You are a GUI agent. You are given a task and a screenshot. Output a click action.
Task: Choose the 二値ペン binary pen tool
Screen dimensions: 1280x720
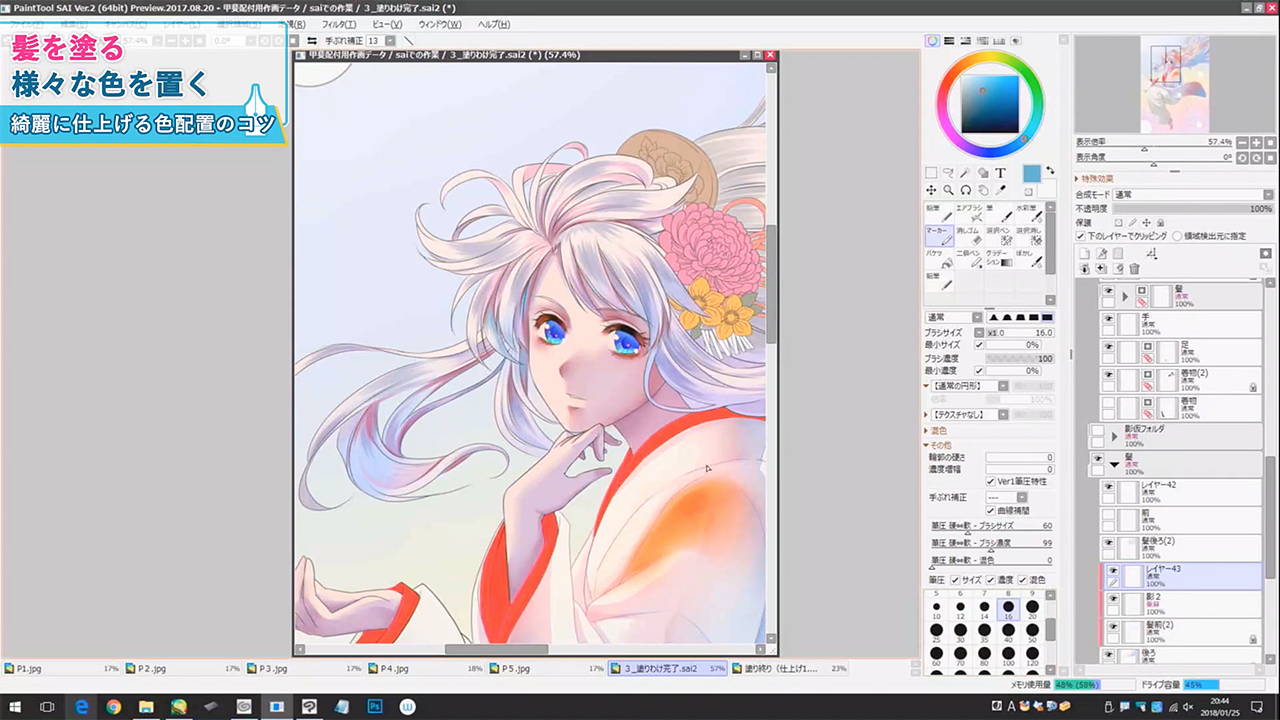coord(969,259)
